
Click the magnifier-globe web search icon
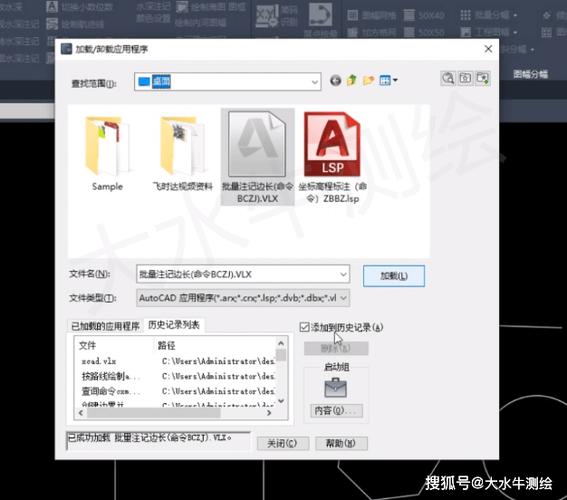448,78
